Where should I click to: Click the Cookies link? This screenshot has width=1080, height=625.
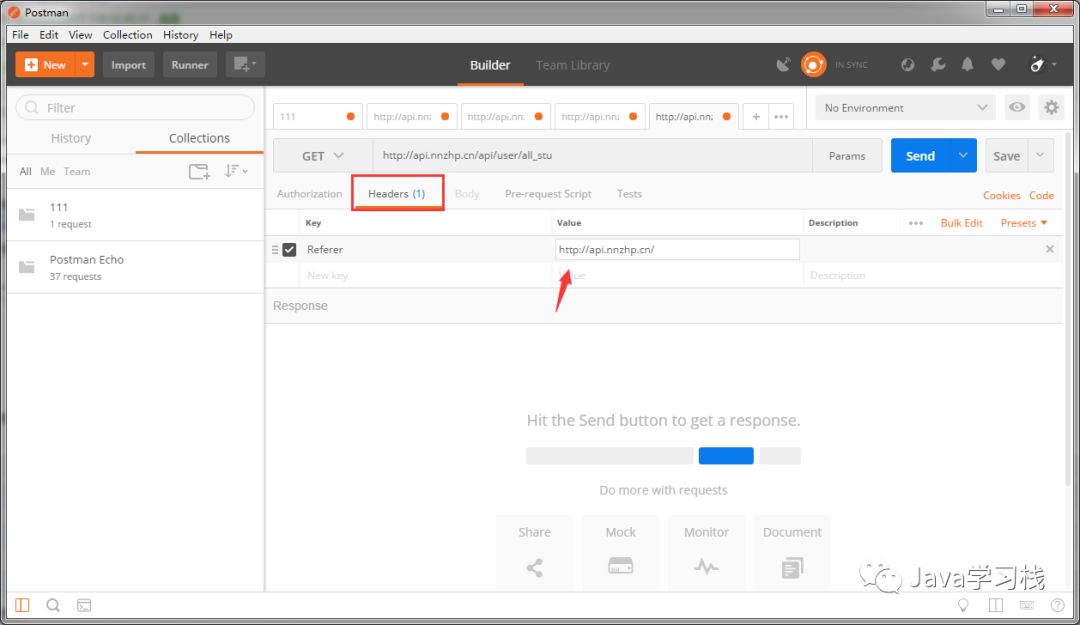click(x=1001, y=195)
